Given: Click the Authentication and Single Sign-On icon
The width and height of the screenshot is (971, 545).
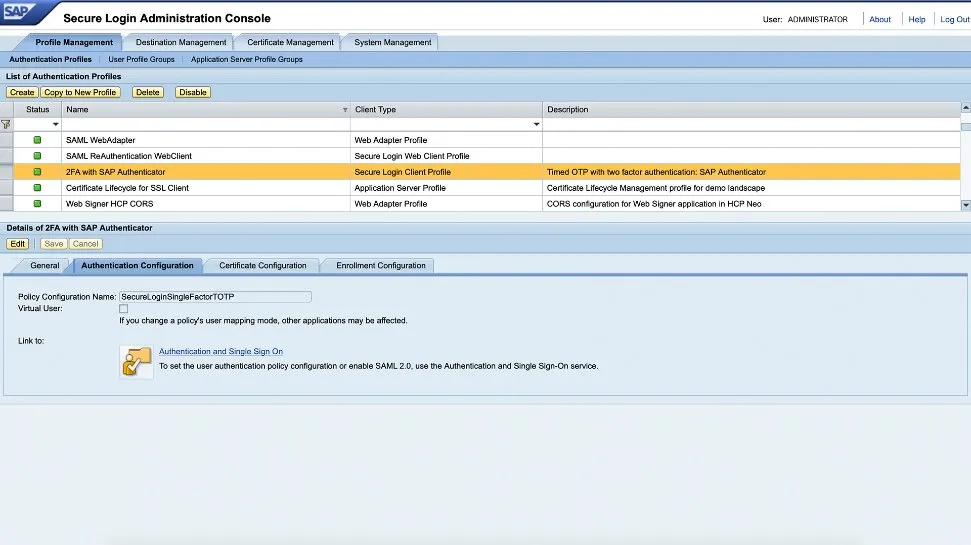Looking at the screenshot, I should (x=136, y=361).
